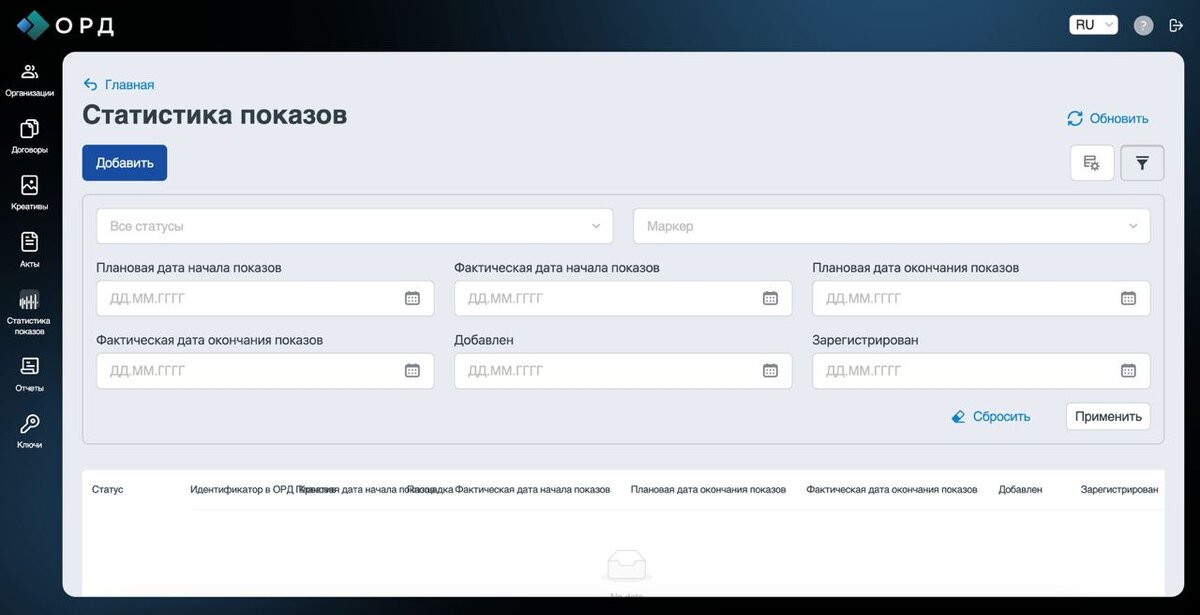Open the Креативы sidebar section
The height and width of the screenshot is (615, 1200).
[x=29, y=194]
